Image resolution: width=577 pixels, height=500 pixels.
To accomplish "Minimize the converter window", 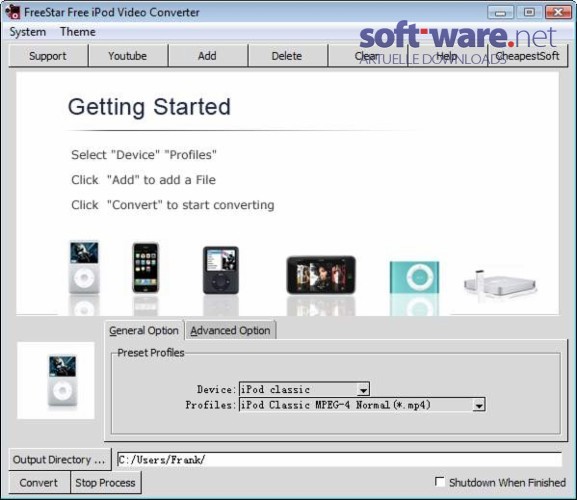I will tap(500, 12).
